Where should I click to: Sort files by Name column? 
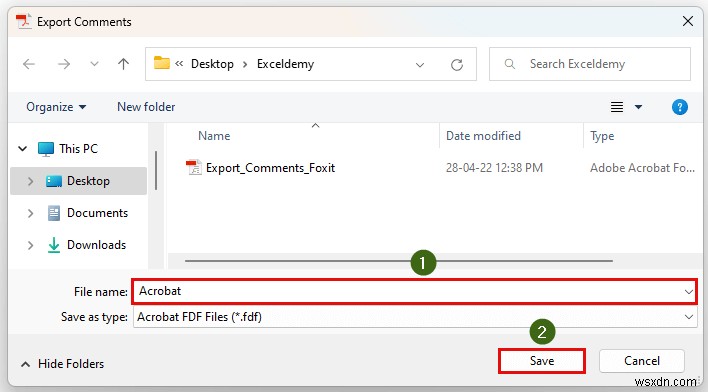(214, 136)
